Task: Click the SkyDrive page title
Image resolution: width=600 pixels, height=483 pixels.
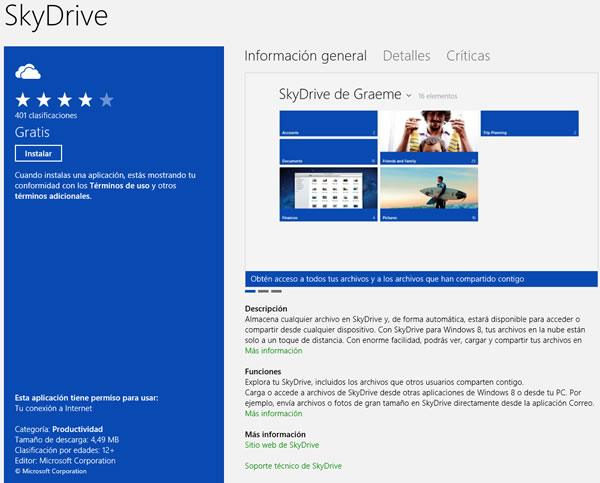Action: point(56,16)
